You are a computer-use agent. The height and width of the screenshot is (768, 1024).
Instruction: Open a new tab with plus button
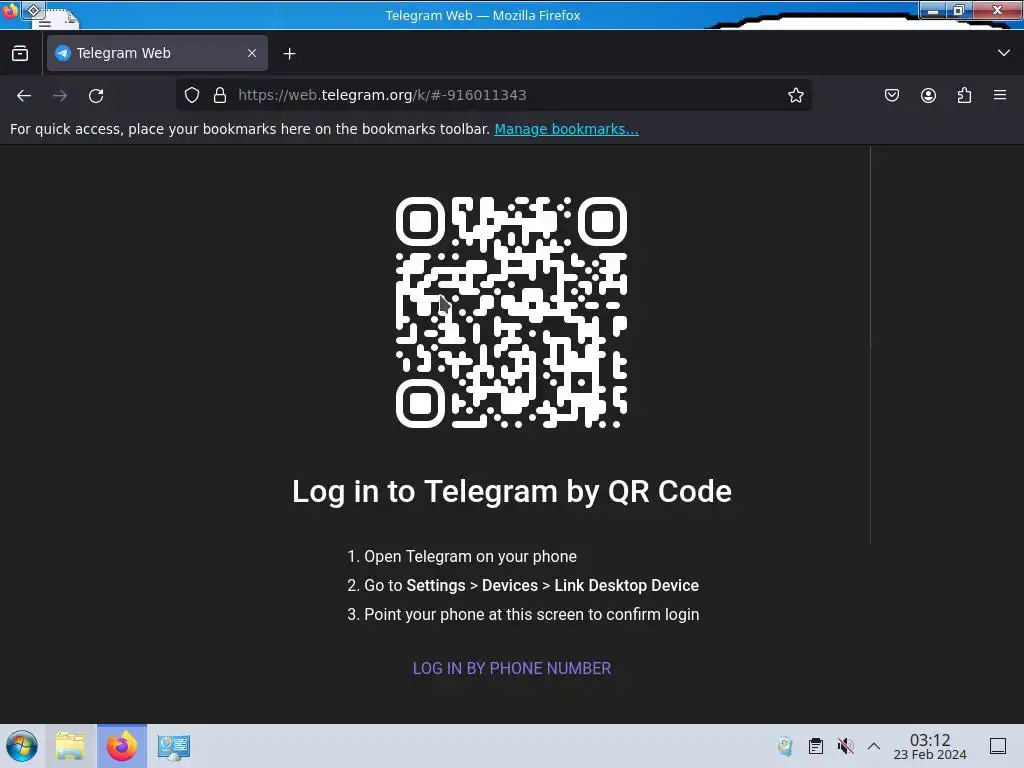tap(289, 54)
